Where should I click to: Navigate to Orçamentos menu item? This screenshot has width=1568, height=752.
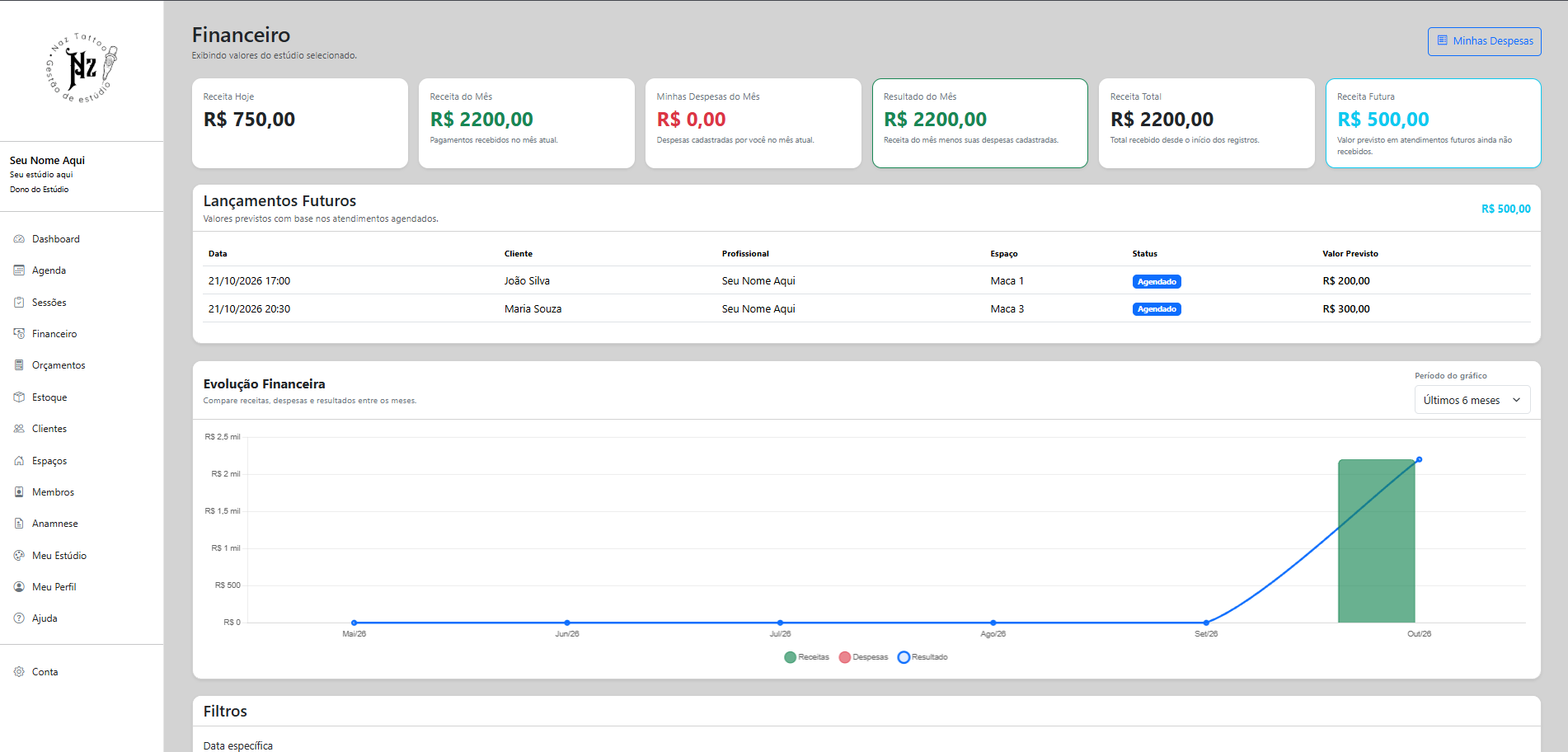[x=59, y=365]
